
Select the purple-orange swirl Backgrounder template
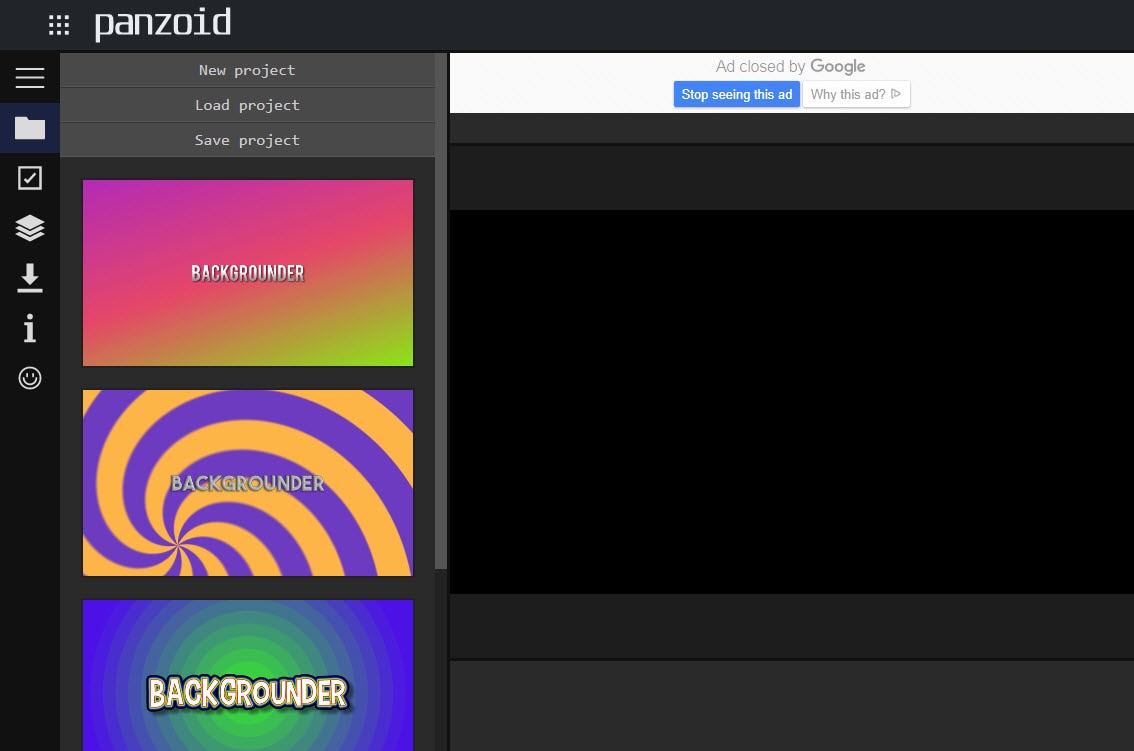[x=248, y=483]
